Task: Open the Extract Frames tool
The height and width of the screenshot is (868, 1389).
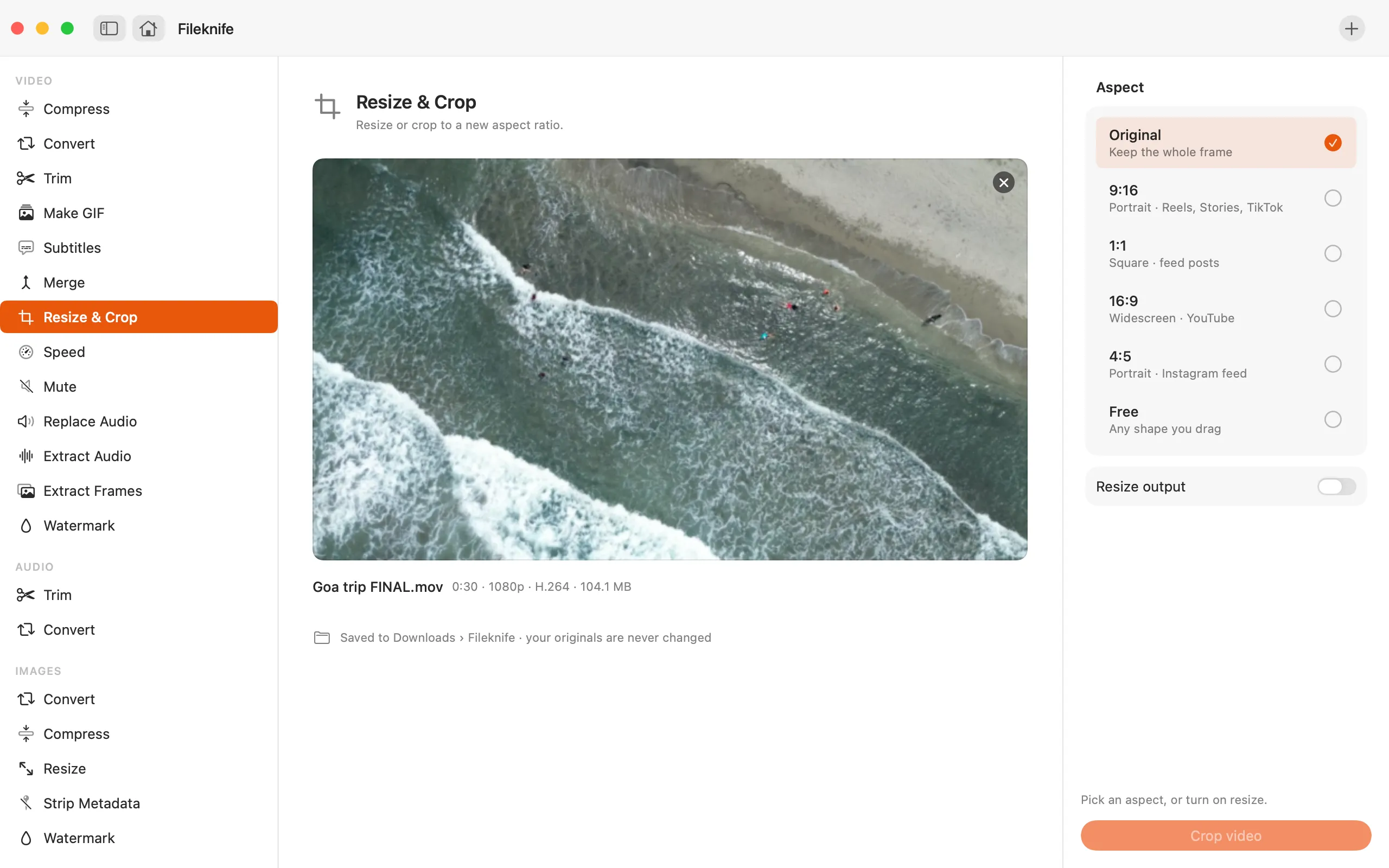Action: pos(139,491)
